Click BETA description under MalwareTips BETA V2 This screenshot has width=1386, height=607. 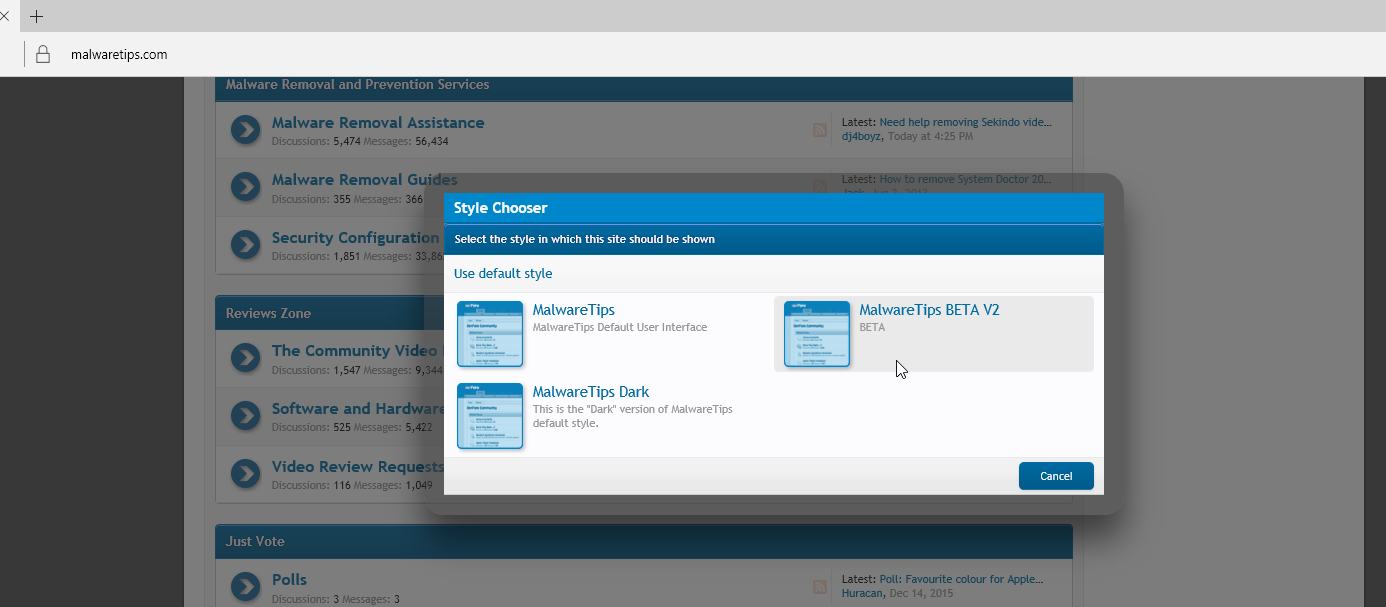(872, 327)
